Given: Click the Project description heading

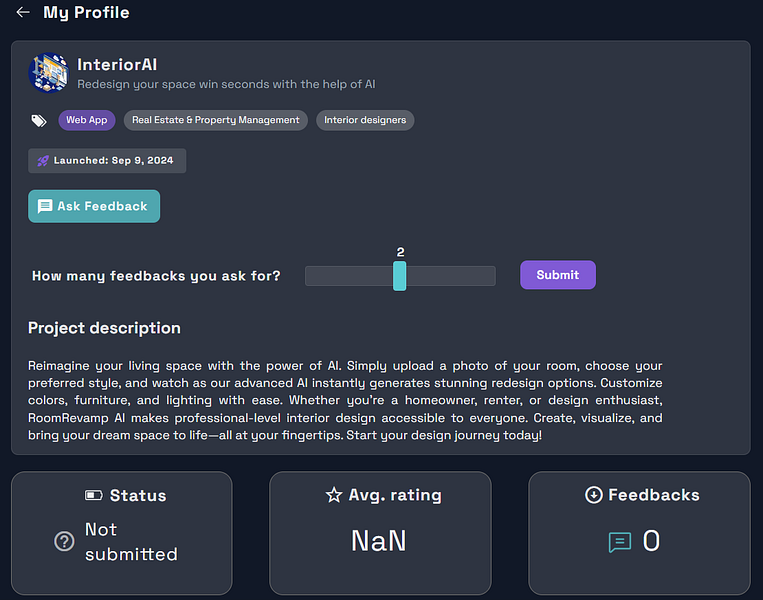Looking at the screenshot, I should (x=104, y=328).
